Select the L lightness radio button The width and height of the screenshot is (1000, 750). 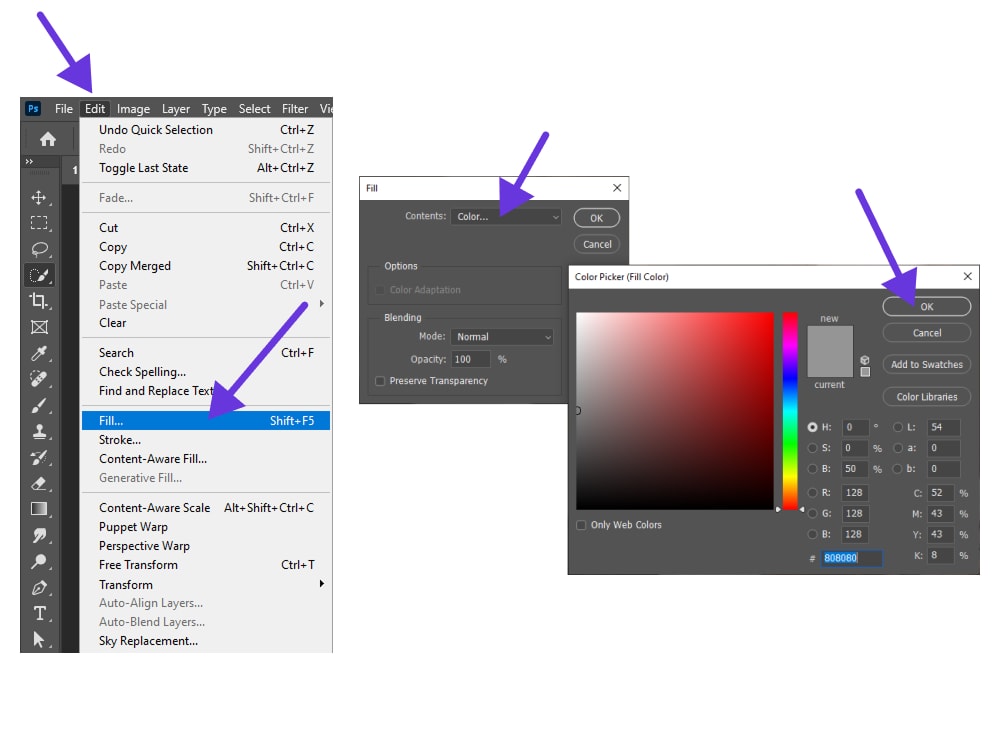pyautogui.click(x=898, y=427)
